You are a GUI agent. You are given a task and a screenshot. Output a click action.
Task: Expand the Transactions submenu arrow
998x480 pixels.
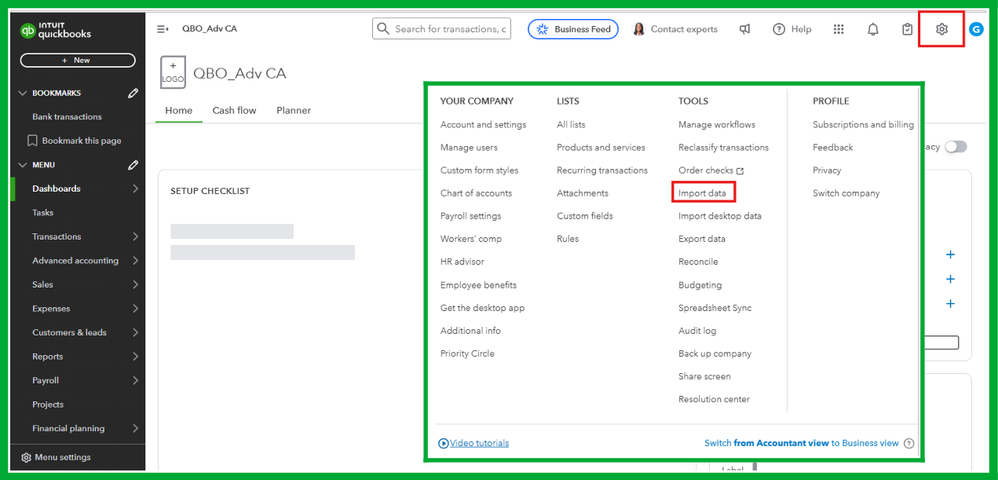(x=136, y=237)
